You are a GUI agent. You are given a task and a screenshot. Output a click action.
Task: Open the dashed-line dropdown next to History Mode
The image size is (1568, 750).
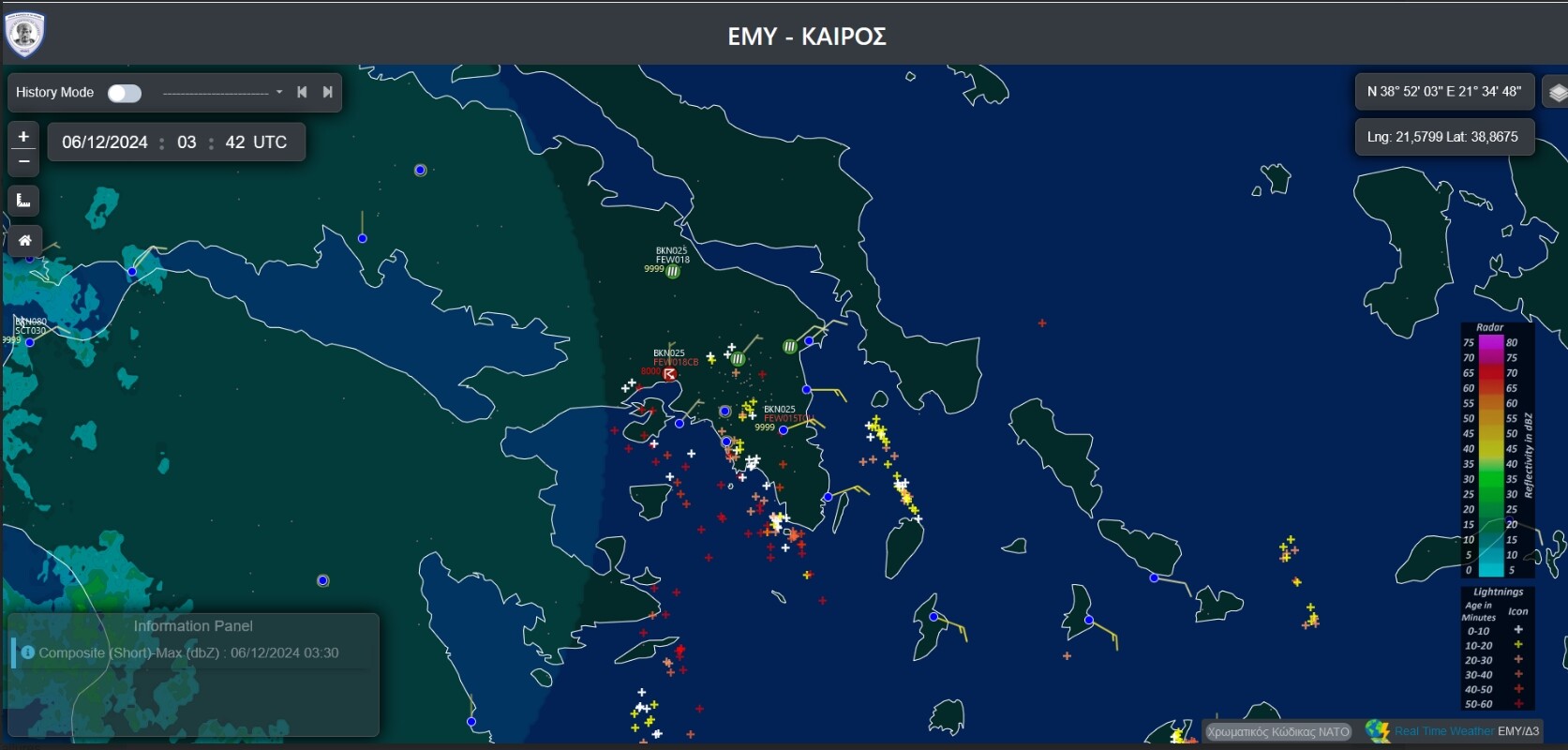point(223,93)
